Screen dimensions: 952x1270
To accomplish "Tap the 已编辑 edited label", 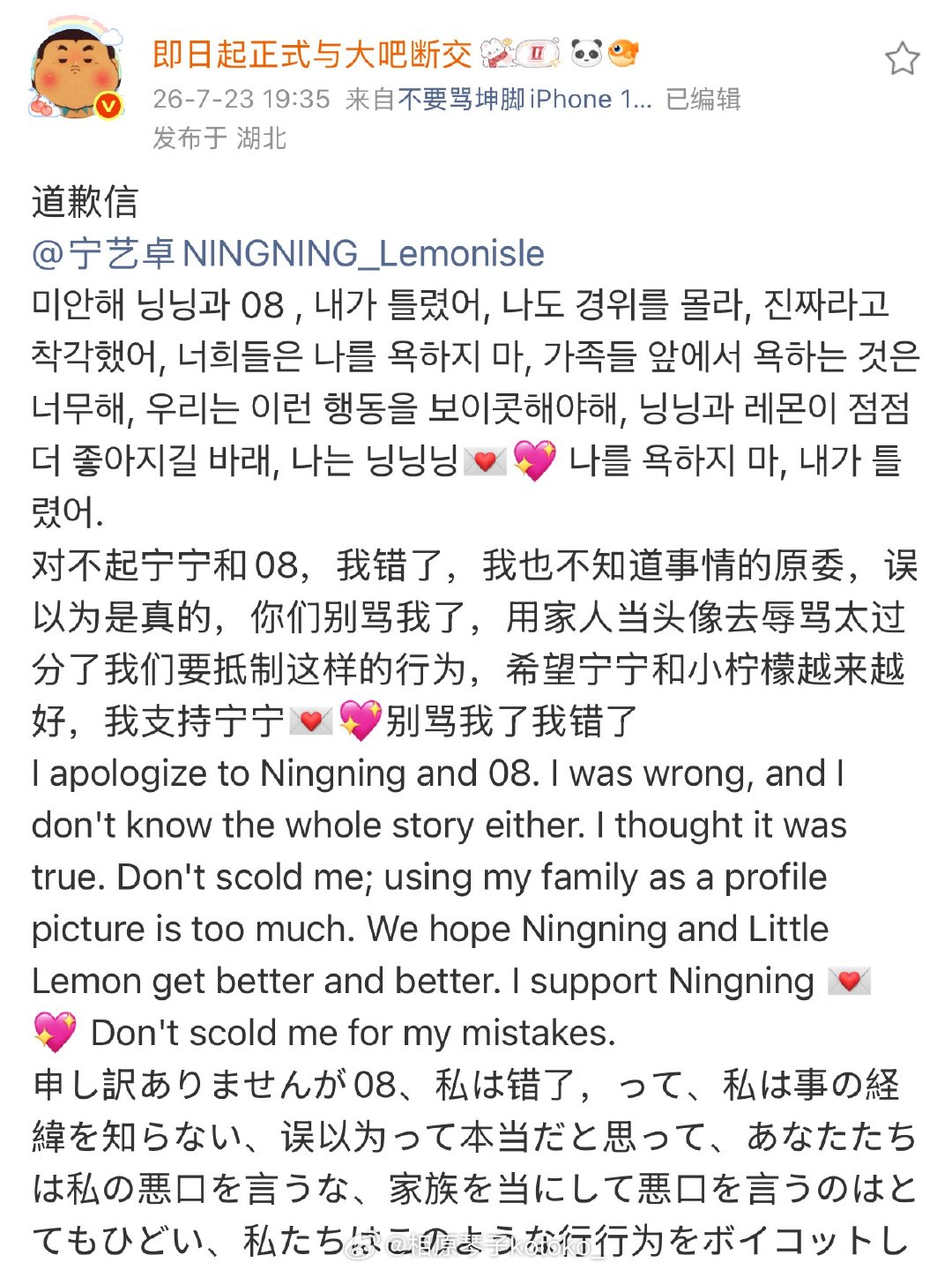I will tap(703, 99).
